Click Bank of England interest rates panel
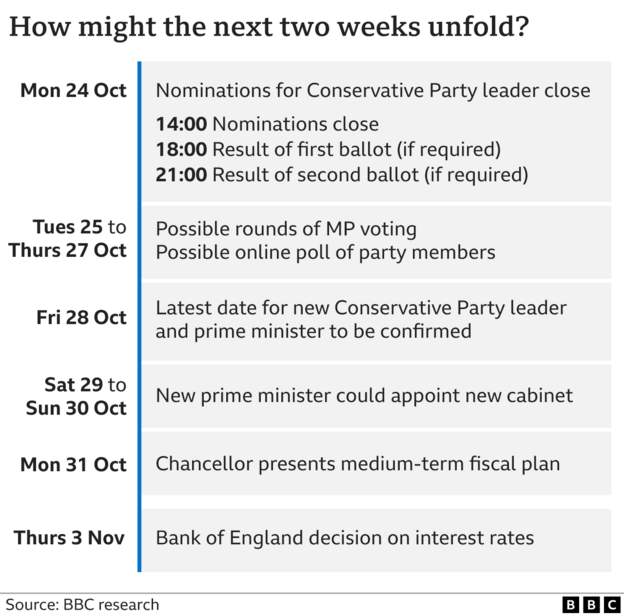This screenshot has height=616, width=624. pyautogui.click(x=376, y=540)
